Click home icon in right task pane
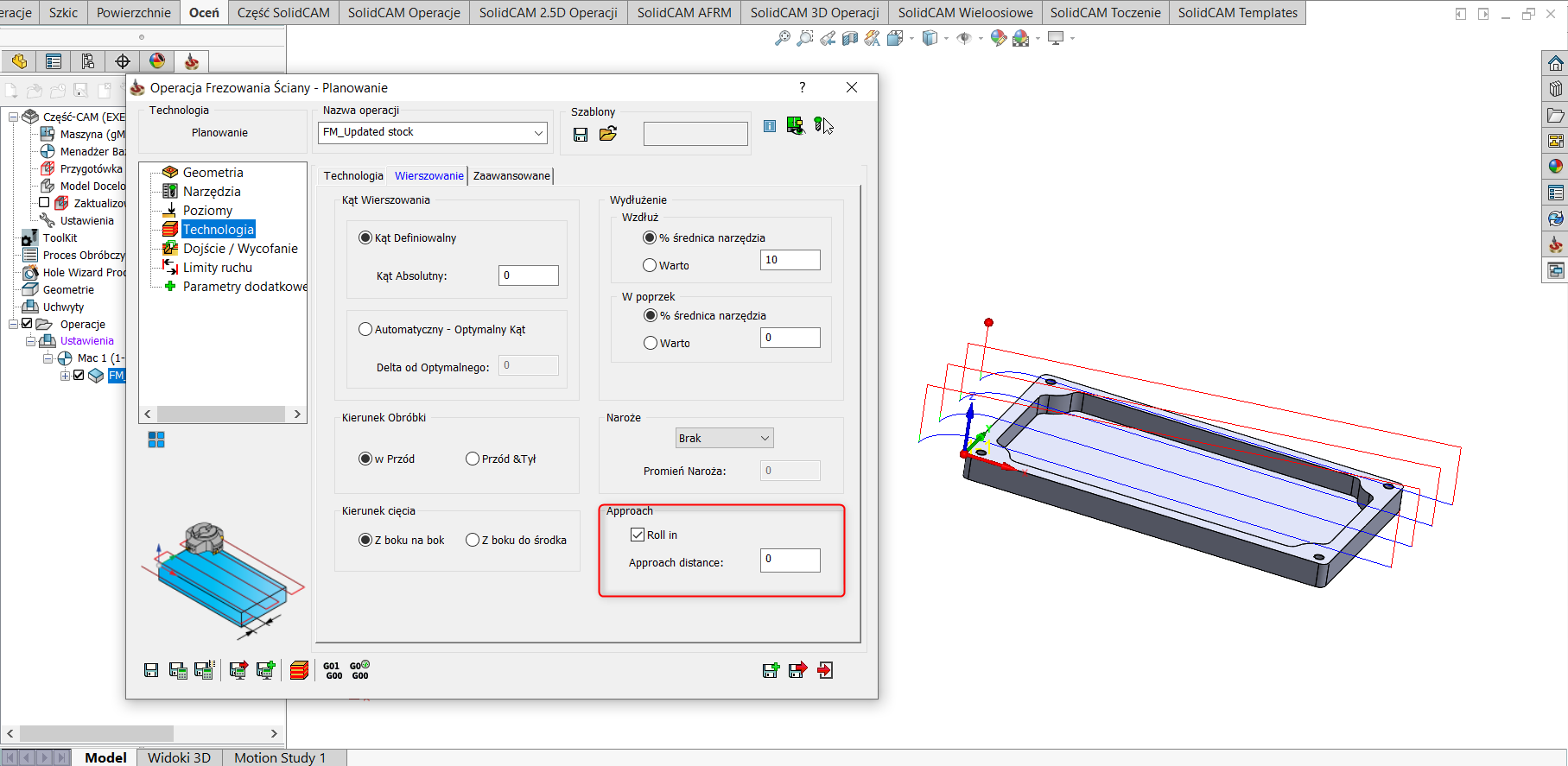This screenshot has height=766, width=1568. tap(1555, 64)
